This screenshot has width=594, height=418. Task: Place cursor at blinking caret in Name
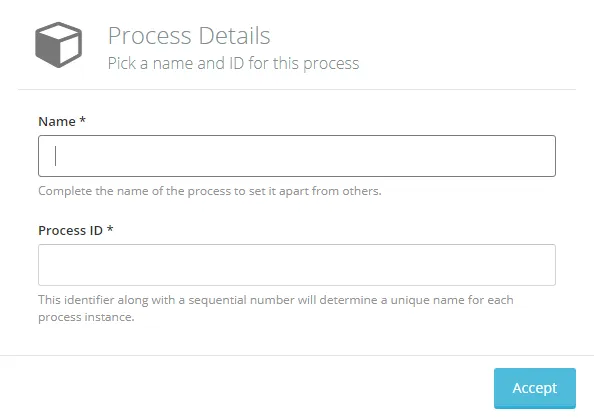(x=56, y=156)
